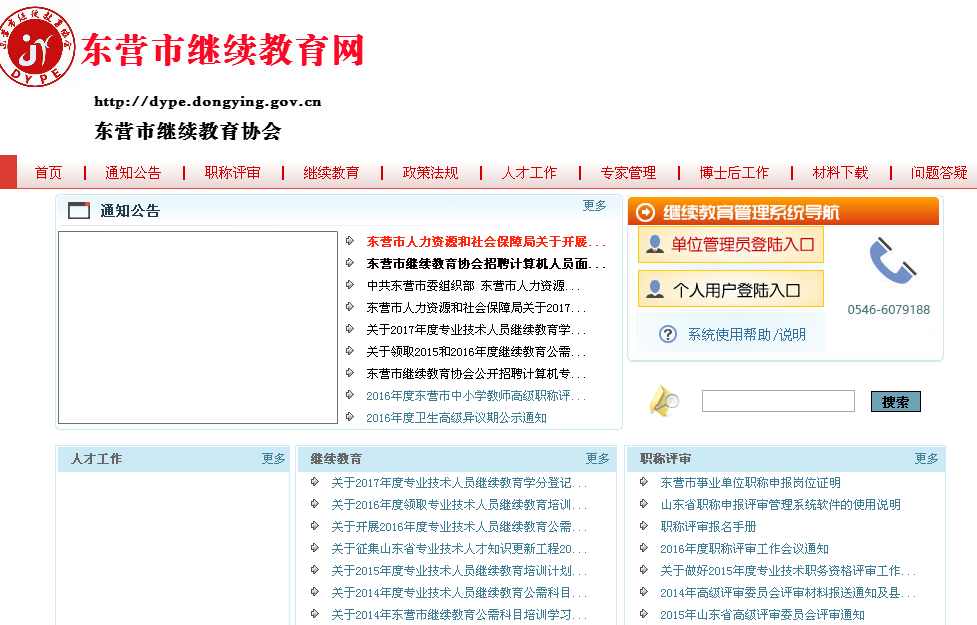Screen dimensions: 977x625
Task: Click the question mark help icon
Action: (668, 334)
